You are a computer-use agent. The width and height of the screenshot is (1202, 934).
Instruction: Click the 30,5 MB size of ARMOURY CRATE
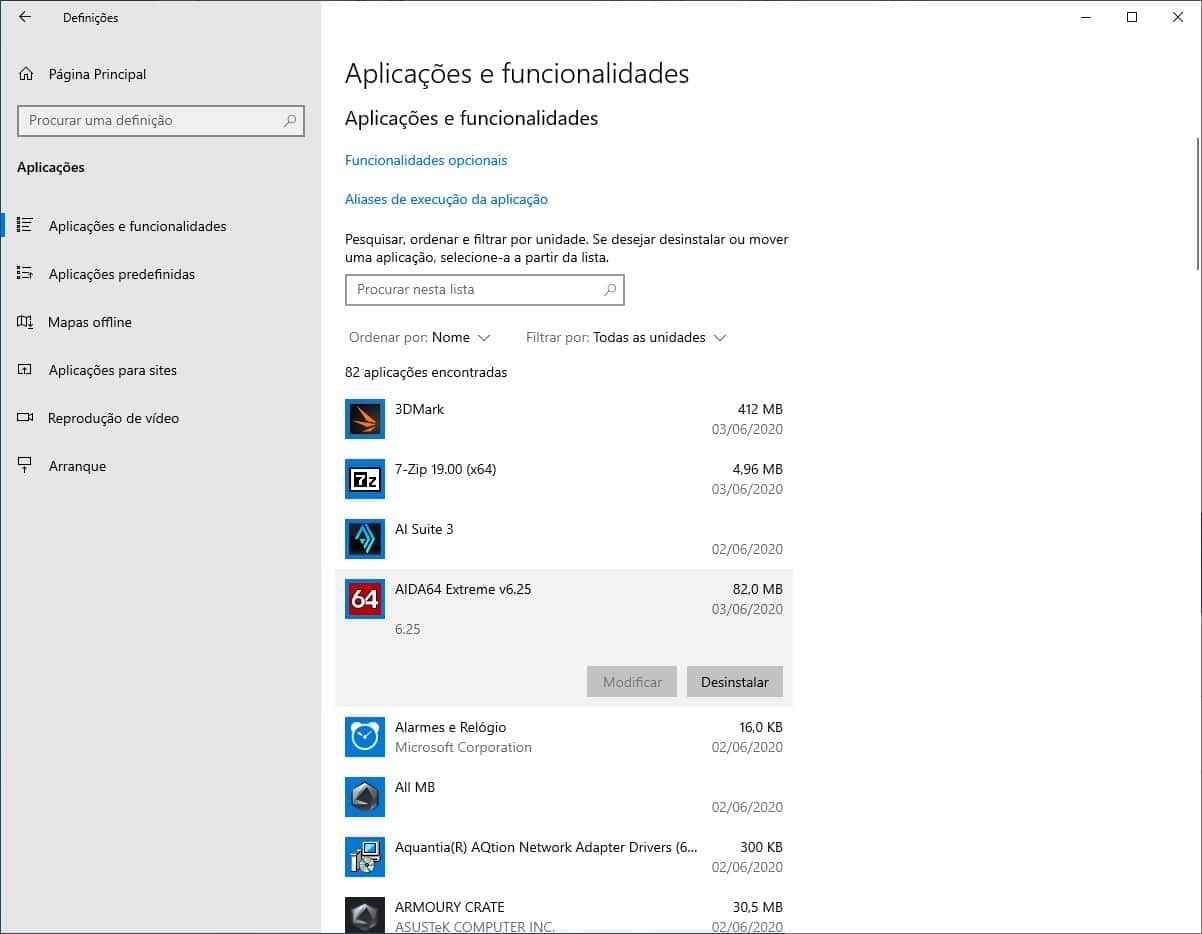tap(757, 907)
